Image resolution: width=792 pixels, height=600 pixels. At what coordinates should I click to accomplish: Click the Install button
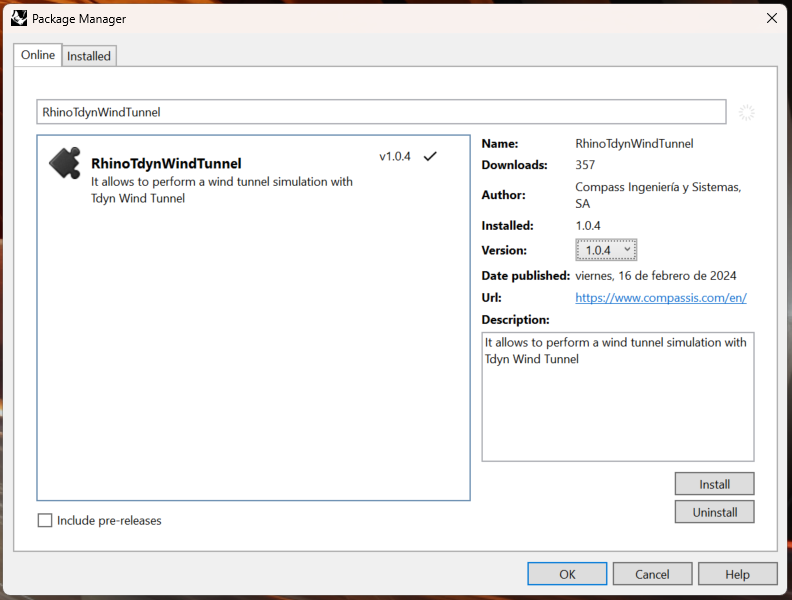(x=714, y=484)
